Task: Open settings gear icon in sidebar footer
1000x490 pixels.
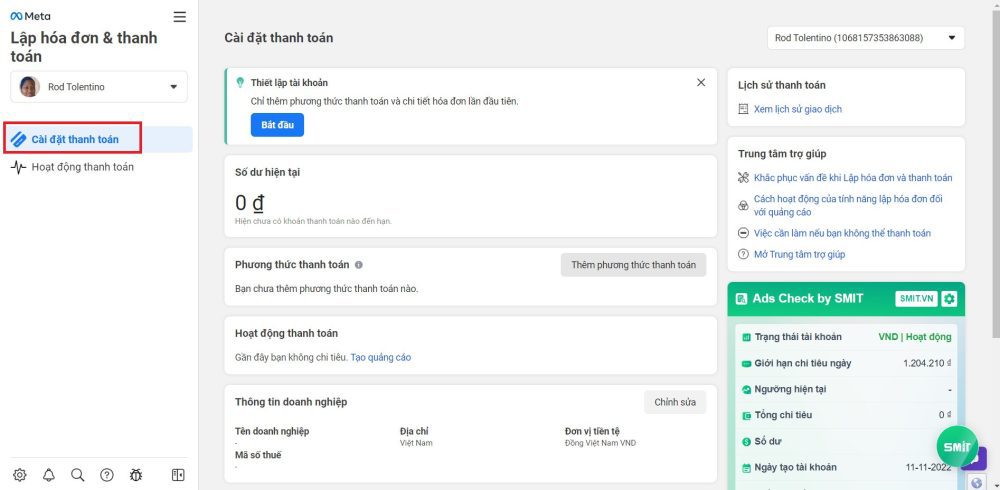Action: click(x=20, y=475)
